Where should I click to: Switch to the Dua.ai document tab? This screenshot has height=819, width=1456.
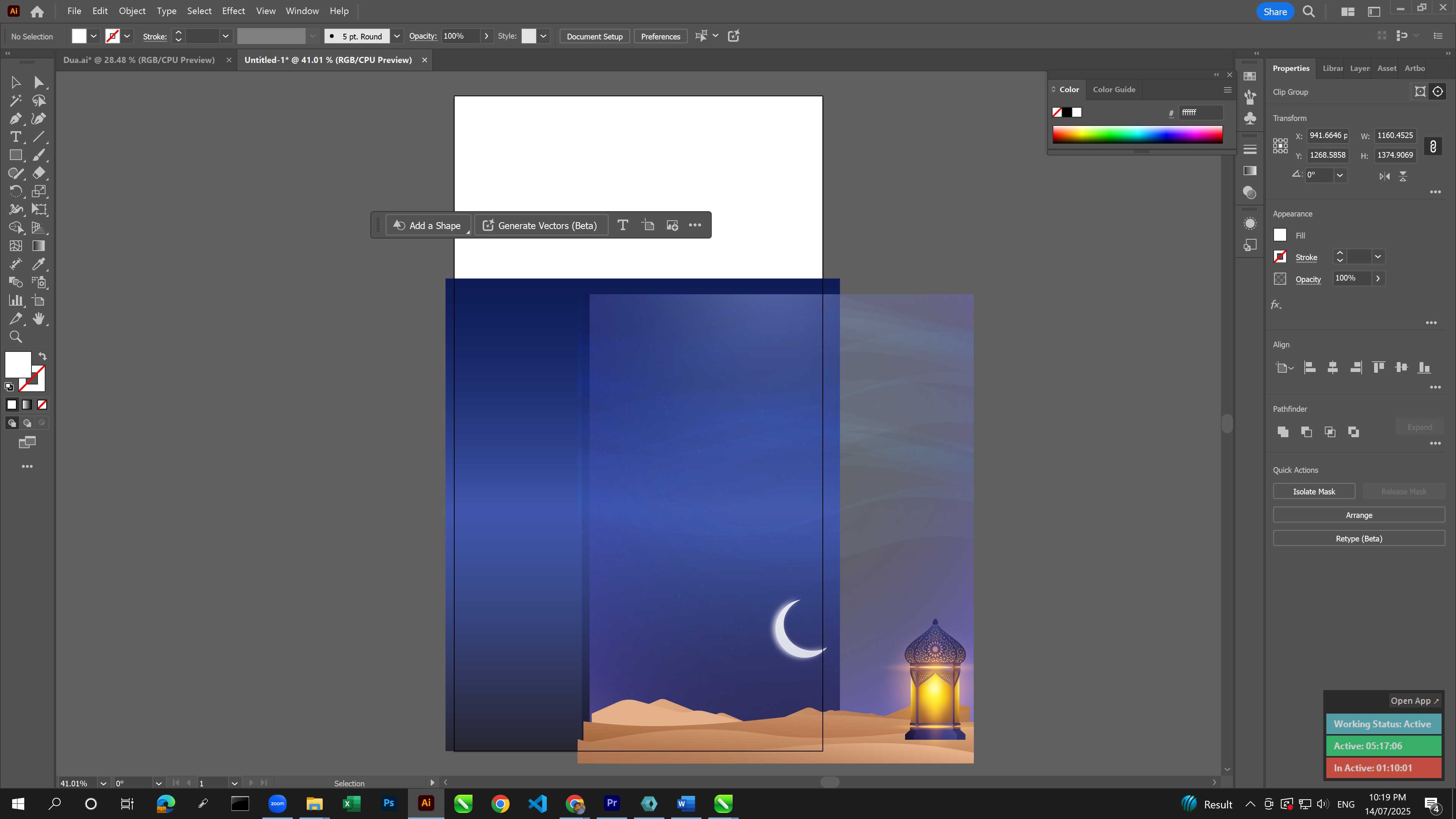click(x=139, y=60)
